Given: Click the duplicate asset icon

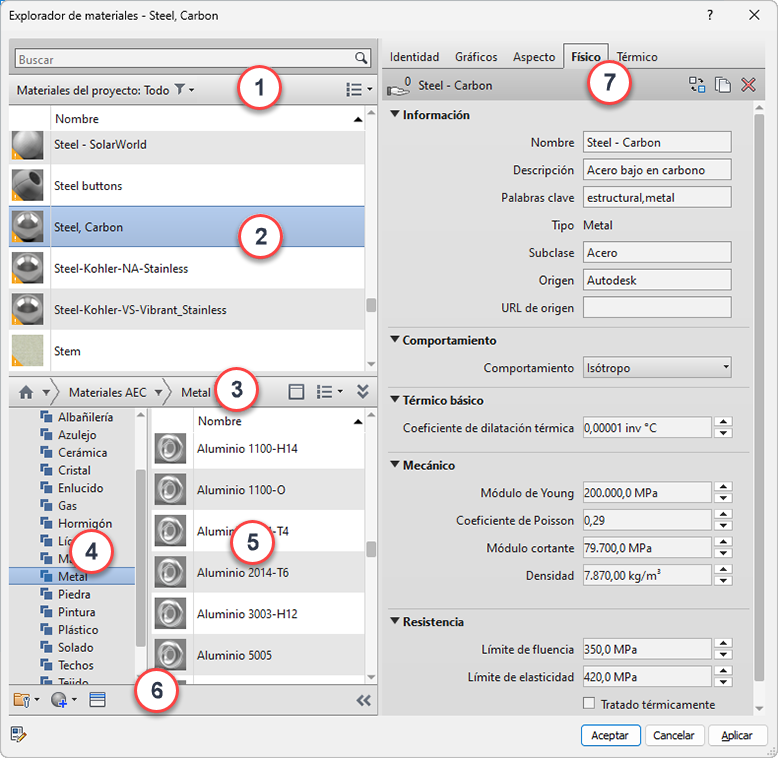Looking at the screenshot, I should click(x=723, y=85).
